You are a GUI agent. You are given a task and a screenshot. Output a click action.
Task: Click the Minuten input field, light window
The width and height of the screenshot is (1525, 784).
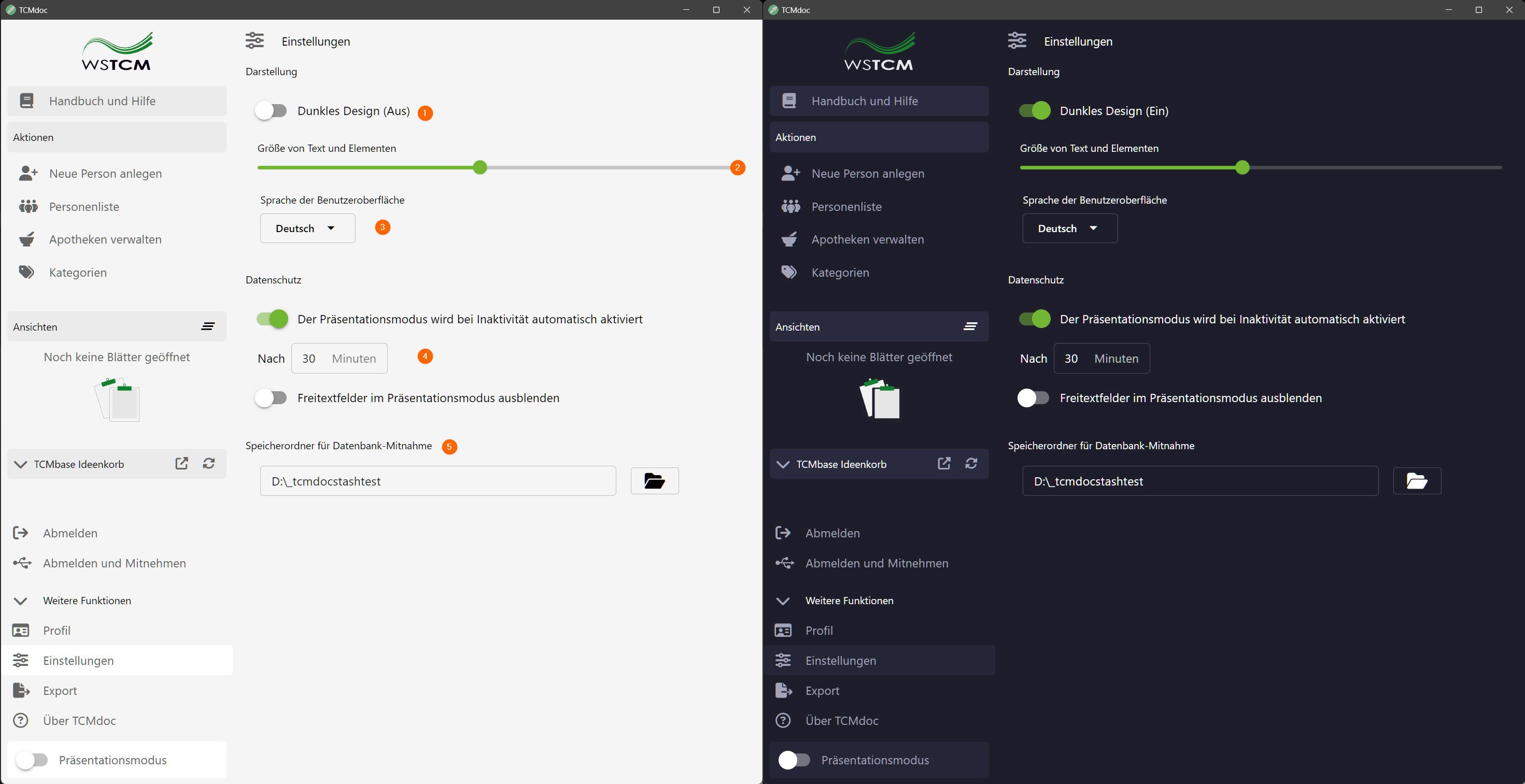point(338,359)
